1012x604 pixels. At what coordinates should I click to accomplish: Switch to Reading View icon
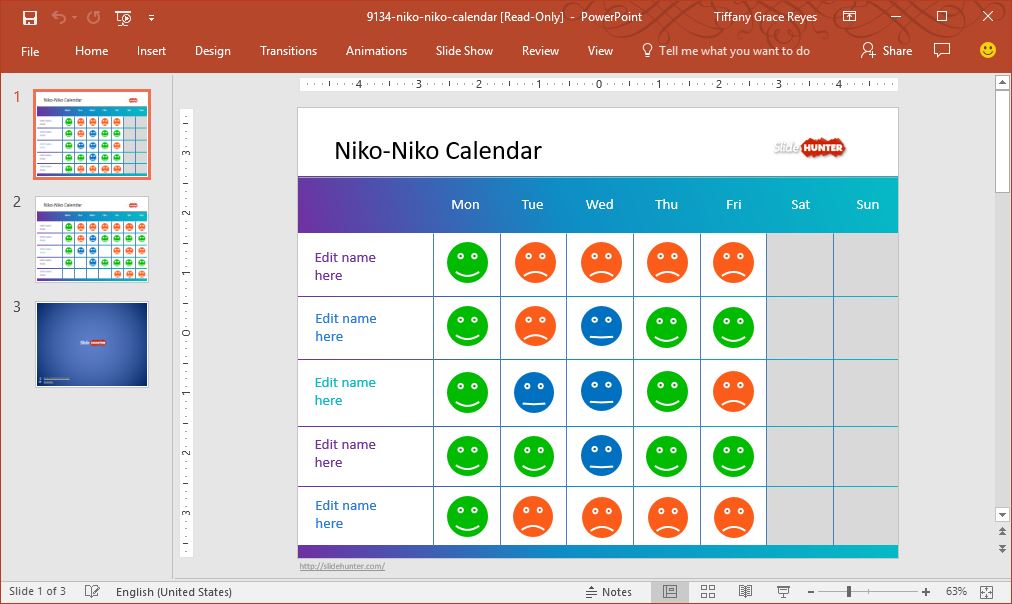tap(745, 592)
